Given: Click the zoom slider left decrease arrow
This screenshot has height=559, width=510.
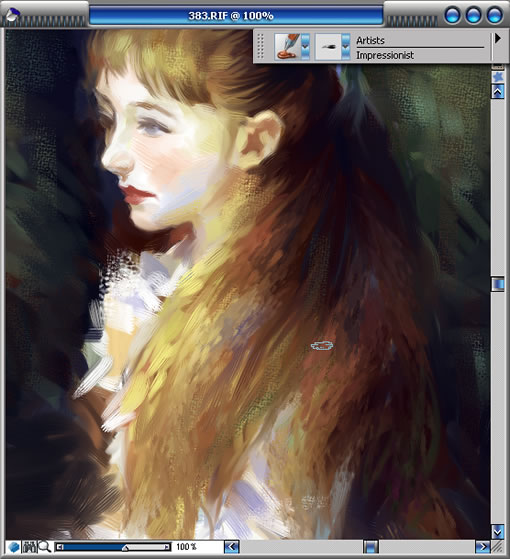Looking at the screenshot, I should (60, 547).
